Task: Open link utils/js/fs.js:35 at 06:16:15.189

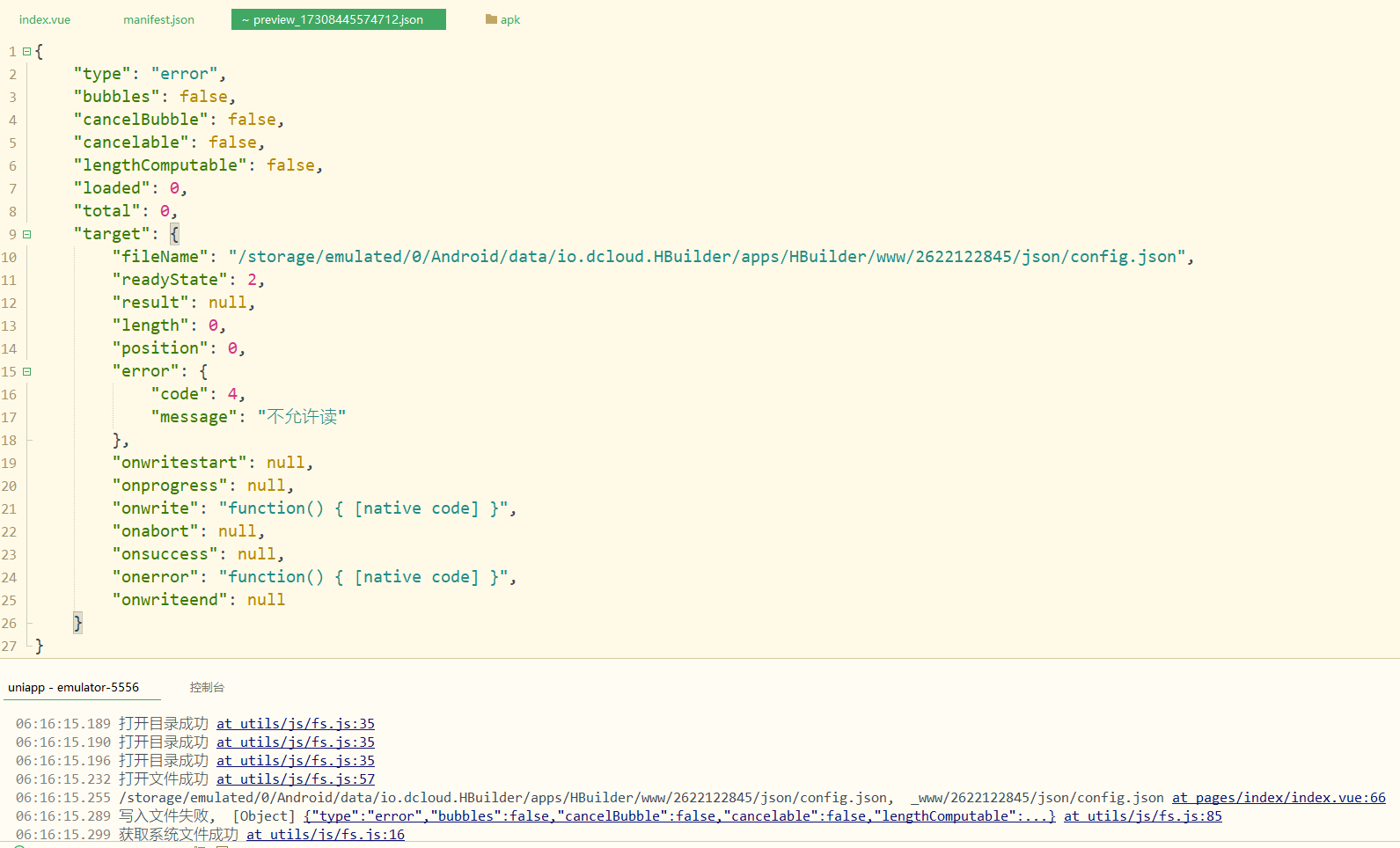Action: pyautogui.click(x=296, y=724)
